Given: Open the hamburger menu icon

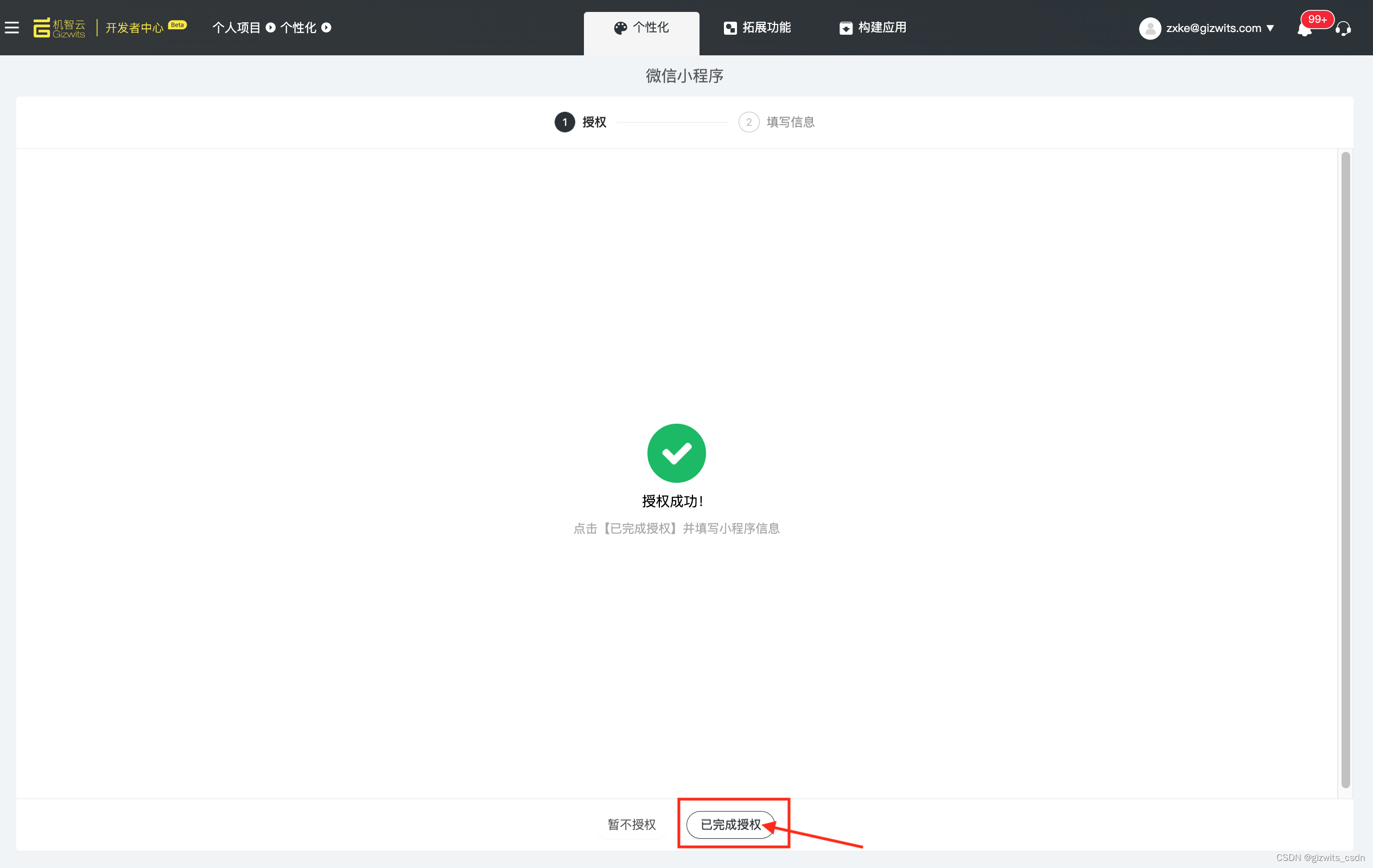Looking at the screenshot, I should 12,27.
